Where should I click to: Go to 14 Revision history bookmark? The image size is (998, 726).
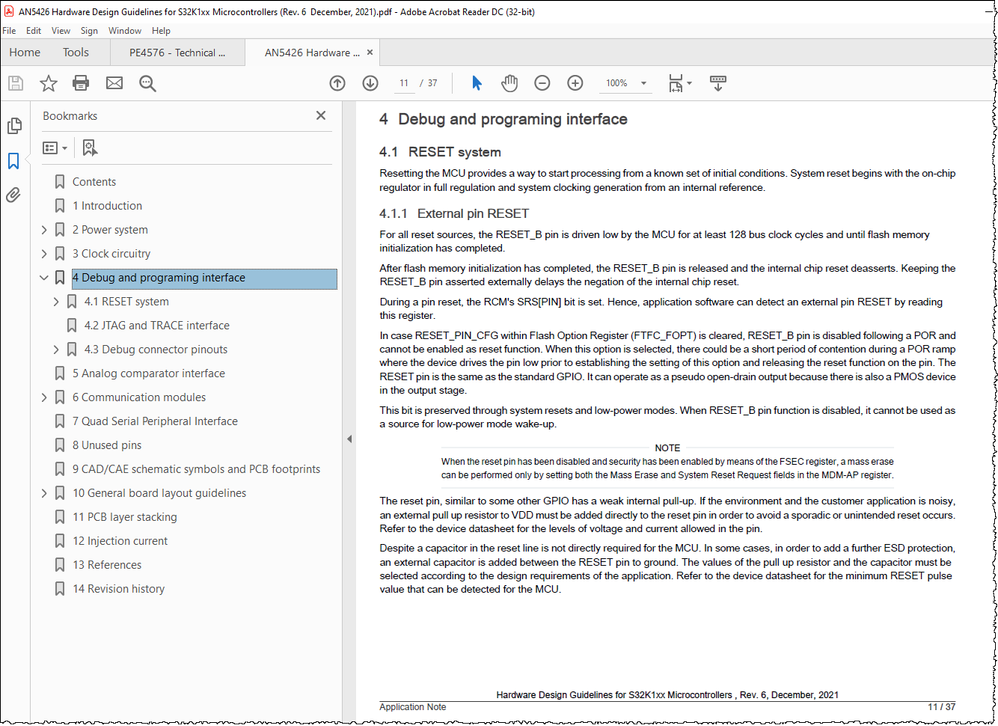click(x=118, y=589)
